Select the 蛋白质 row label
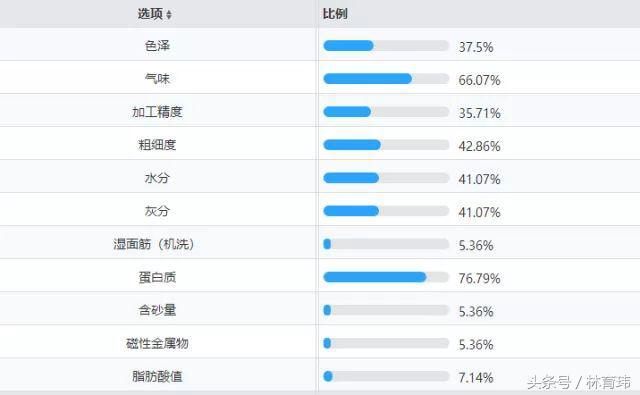 [157, 277]
